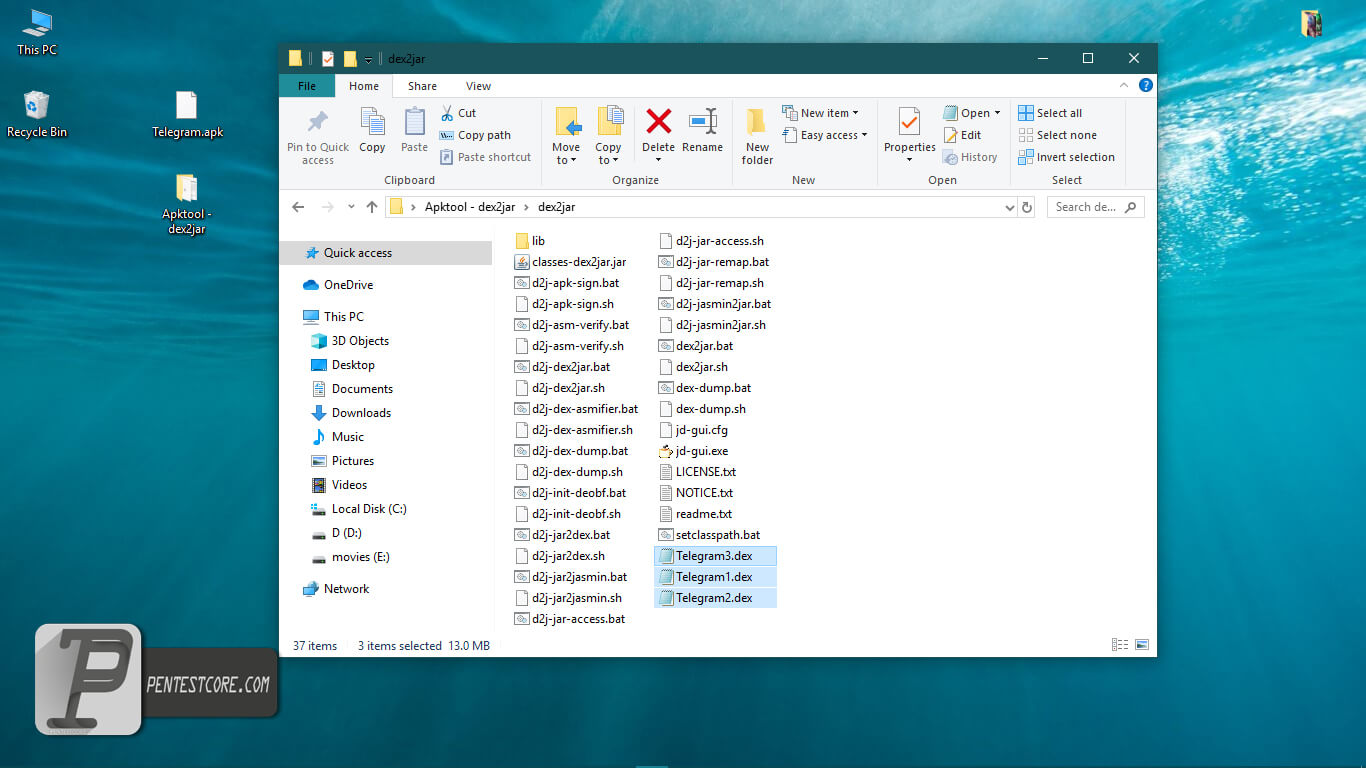
Task: Click the Explorer Help question mark icon
Action: click(x=1146, y=85)
